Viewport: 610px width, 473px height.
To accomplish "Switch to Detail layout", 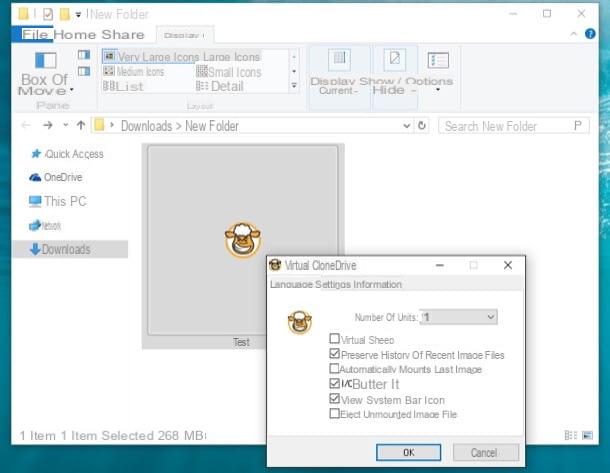I will [220, 86].
